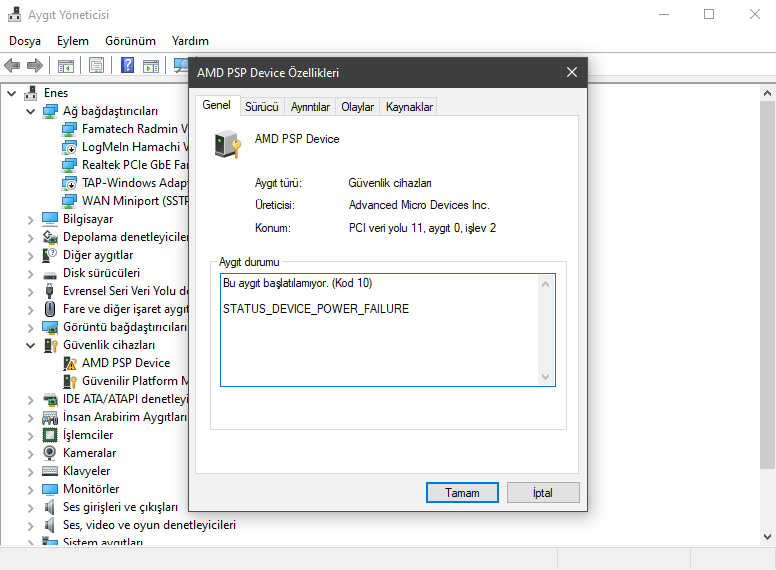Switch to the Sürücü tab
This screenshot has width=776, height=570.
coord(262,107)
